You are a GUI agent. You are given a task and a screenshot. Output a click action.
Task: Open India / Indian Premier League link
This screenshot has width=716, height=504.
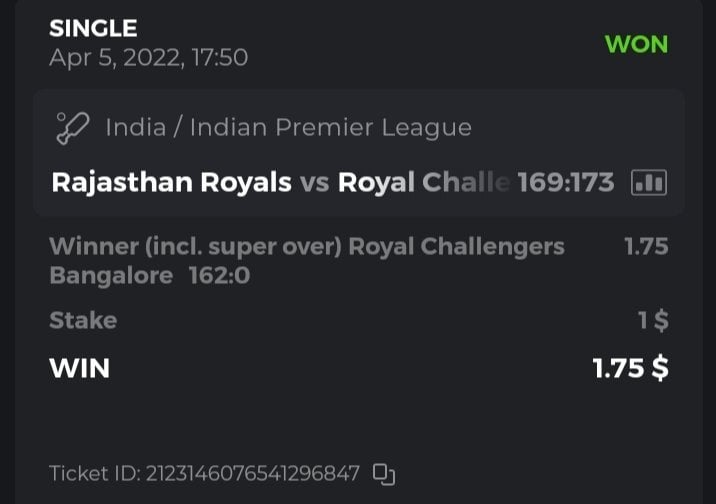[x=288, y=128]
